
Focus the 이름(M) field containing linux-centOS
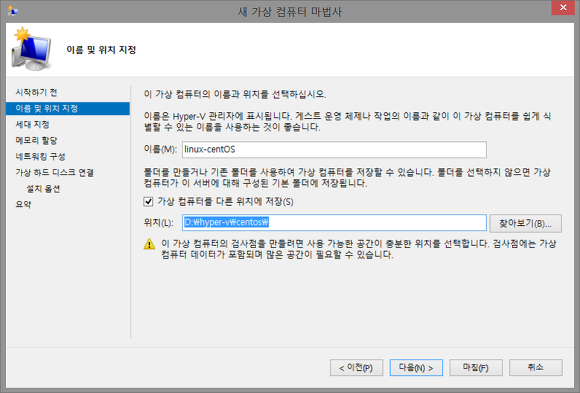tap(334, 150)
